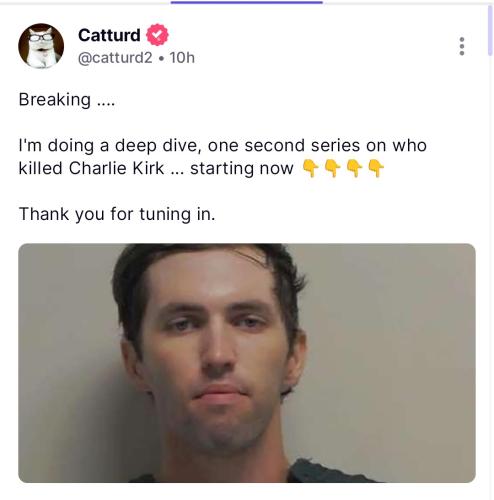Click the third pointing-down hand emoji
Screen dimensions: 494x500
tap(354, 168)
